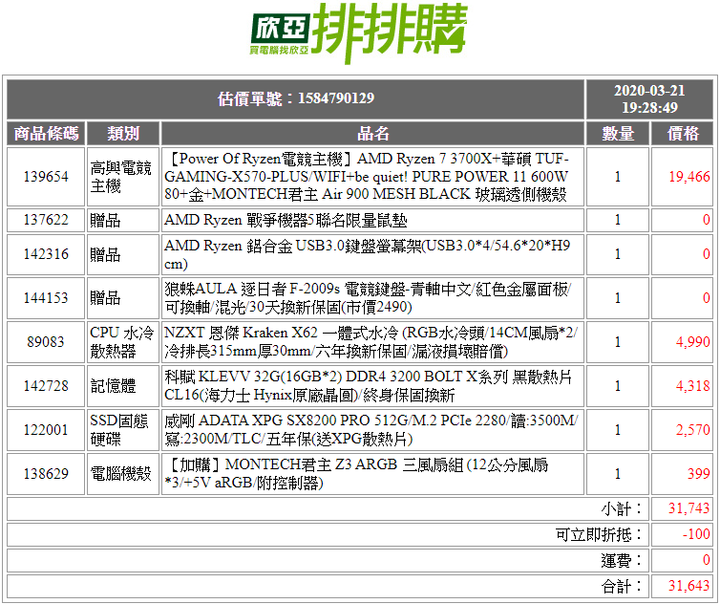The height and width of the screenshot is (604, 720).
Task: Click AMD Ryzen 鋁合金 USB3.0鍵盤螢幕架 item
Action: pyautogui.click(x=367, y=254)
